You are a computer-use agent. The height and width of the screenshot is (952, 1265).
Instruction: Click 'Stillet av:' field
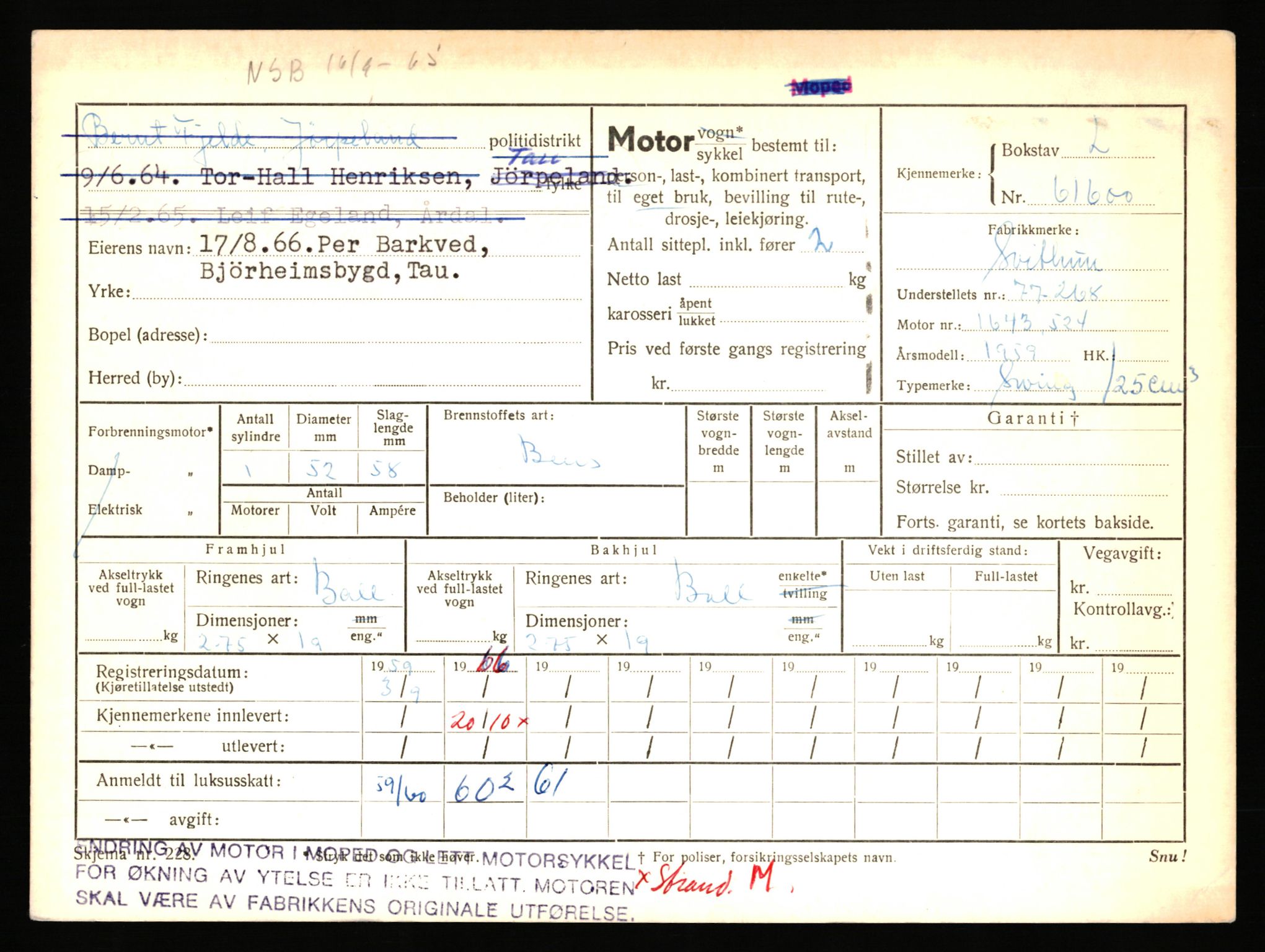tap(1032, 457)
